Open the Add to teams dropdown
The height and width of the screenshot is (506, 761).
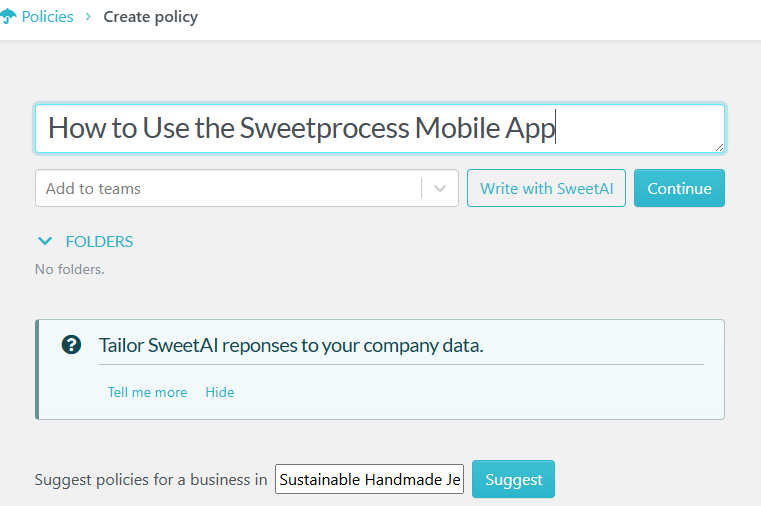[x=247, y=188]
